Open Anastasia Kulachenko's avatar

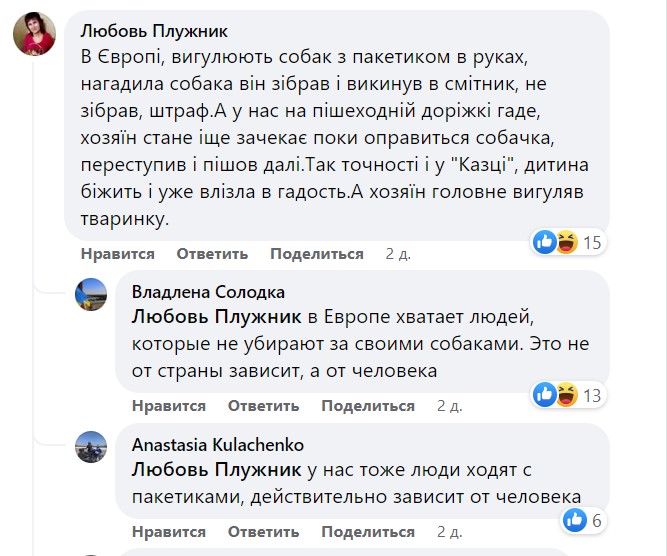pos(92,447)
